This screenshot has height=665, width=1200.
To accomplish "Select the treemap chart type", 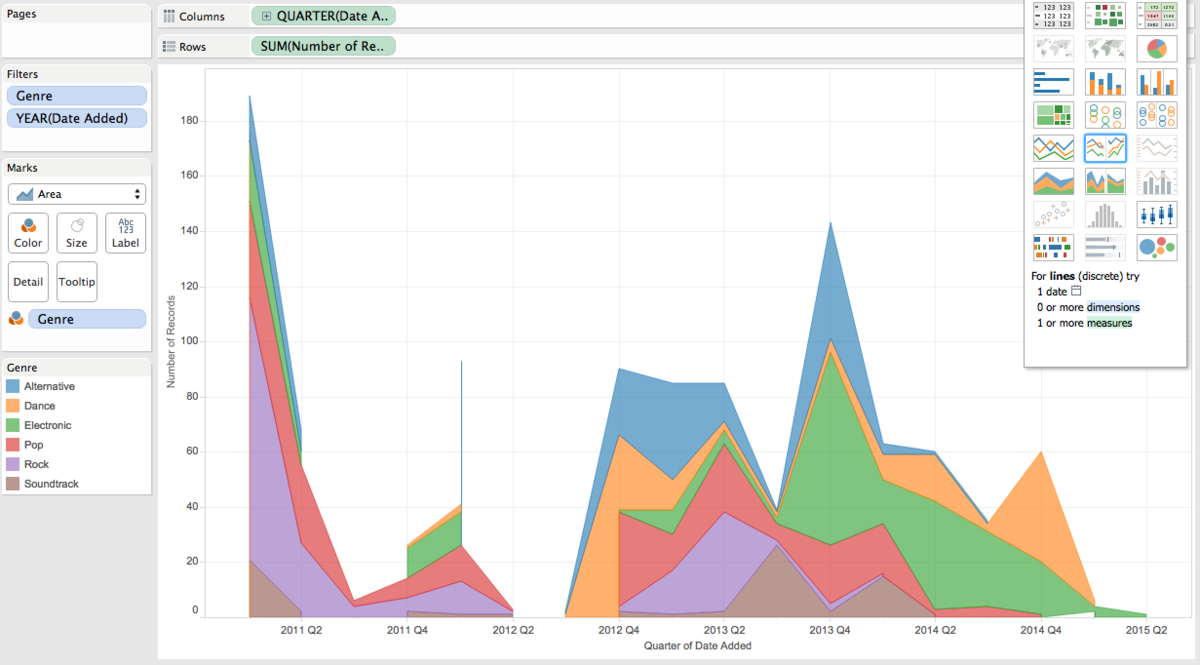I will click(x=1053, y=115).
